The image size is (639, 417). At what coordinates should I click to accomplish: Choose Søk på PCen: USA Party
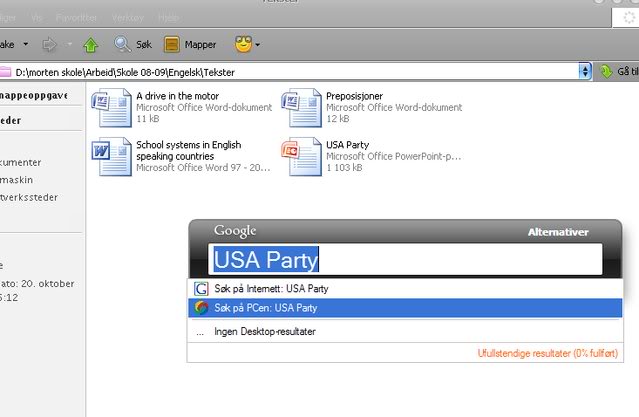click(x=405, y=308)
